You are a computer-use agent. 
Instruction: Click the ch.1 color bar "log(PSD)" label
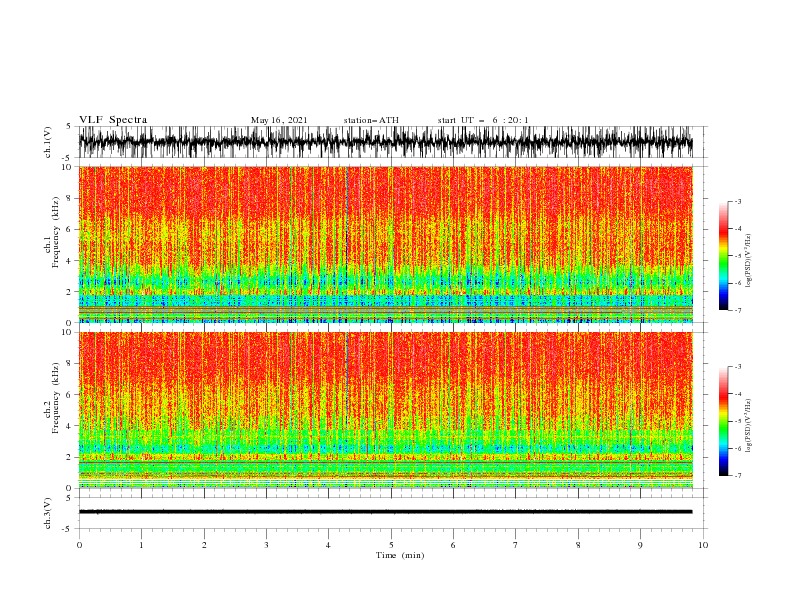(x=749, y=261)
